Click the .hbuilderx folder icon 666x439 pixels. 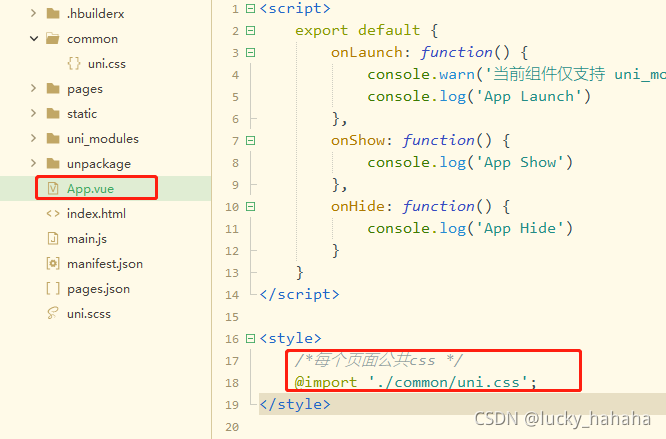(x=53, y=14)
